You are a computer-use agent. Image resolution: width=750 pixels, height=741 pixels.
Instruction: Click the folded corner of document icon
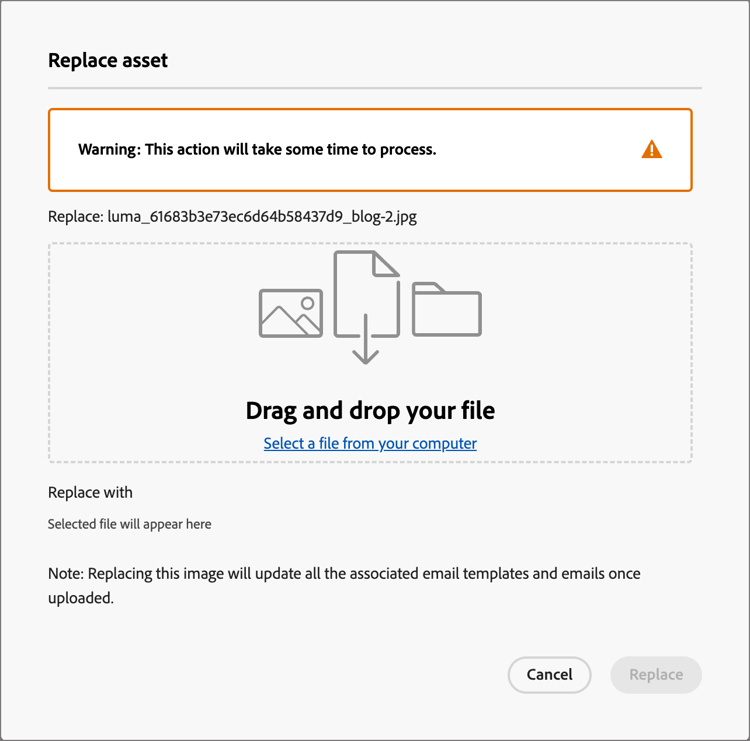[386, 264]
